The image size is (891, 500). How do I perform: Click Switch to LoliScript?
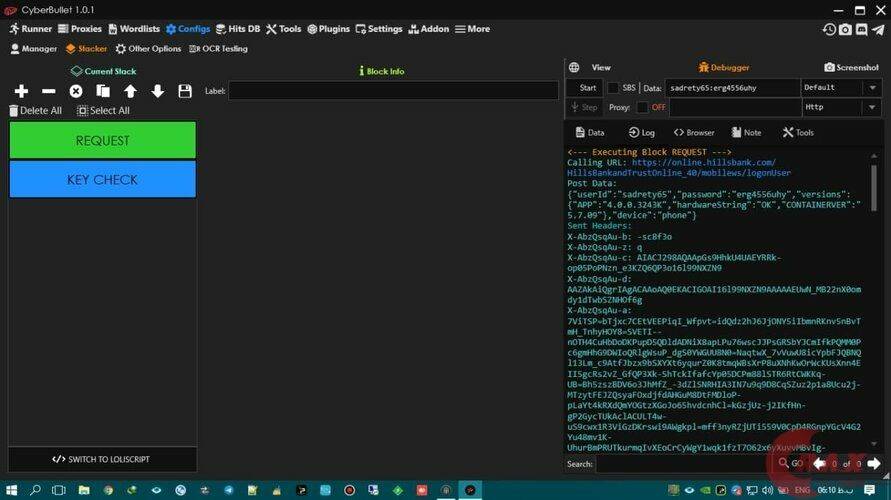pos(102,459)
